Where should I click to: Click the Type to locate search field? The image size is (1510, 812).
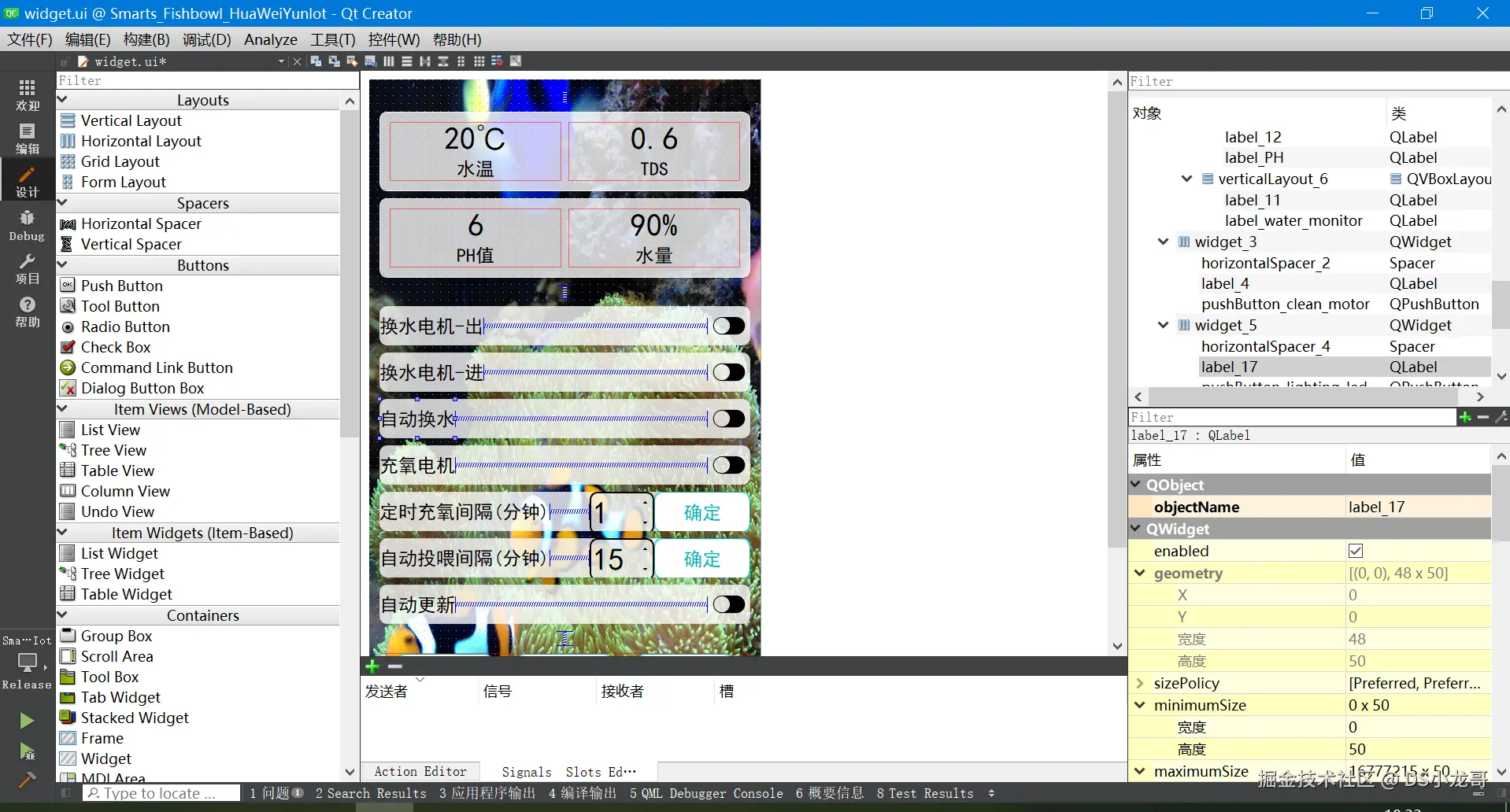tap(161, 793)
